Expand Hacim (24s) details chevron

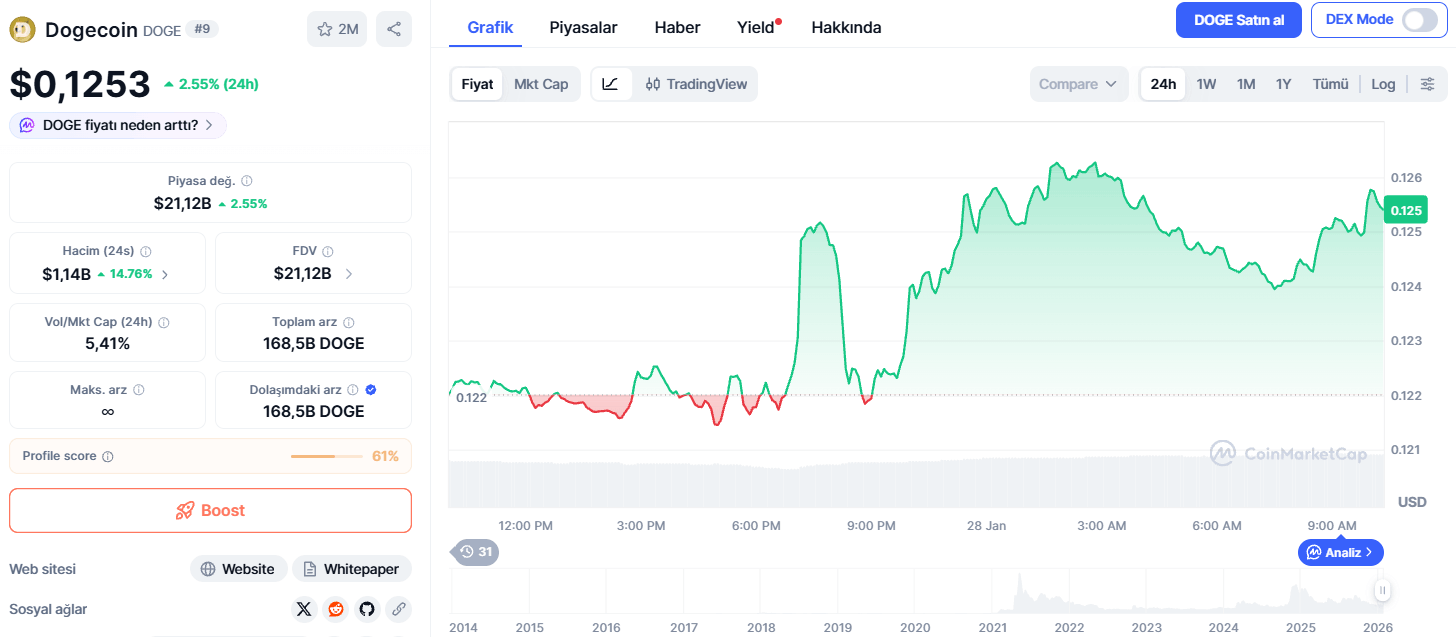click(x=165, y=274)
